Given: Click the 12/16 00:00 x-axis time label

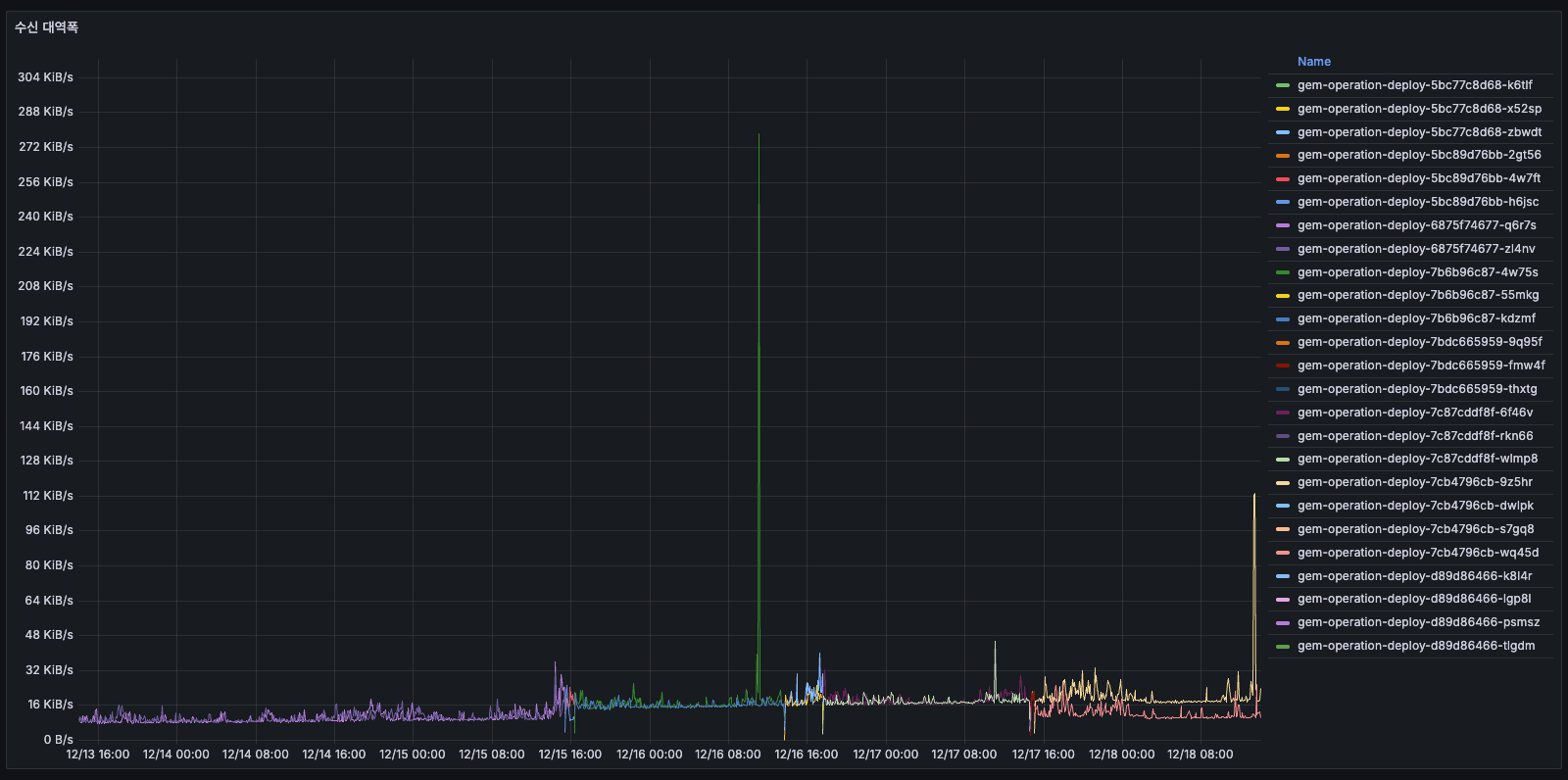Looking at the screenshot, I should tap(649, 755).
